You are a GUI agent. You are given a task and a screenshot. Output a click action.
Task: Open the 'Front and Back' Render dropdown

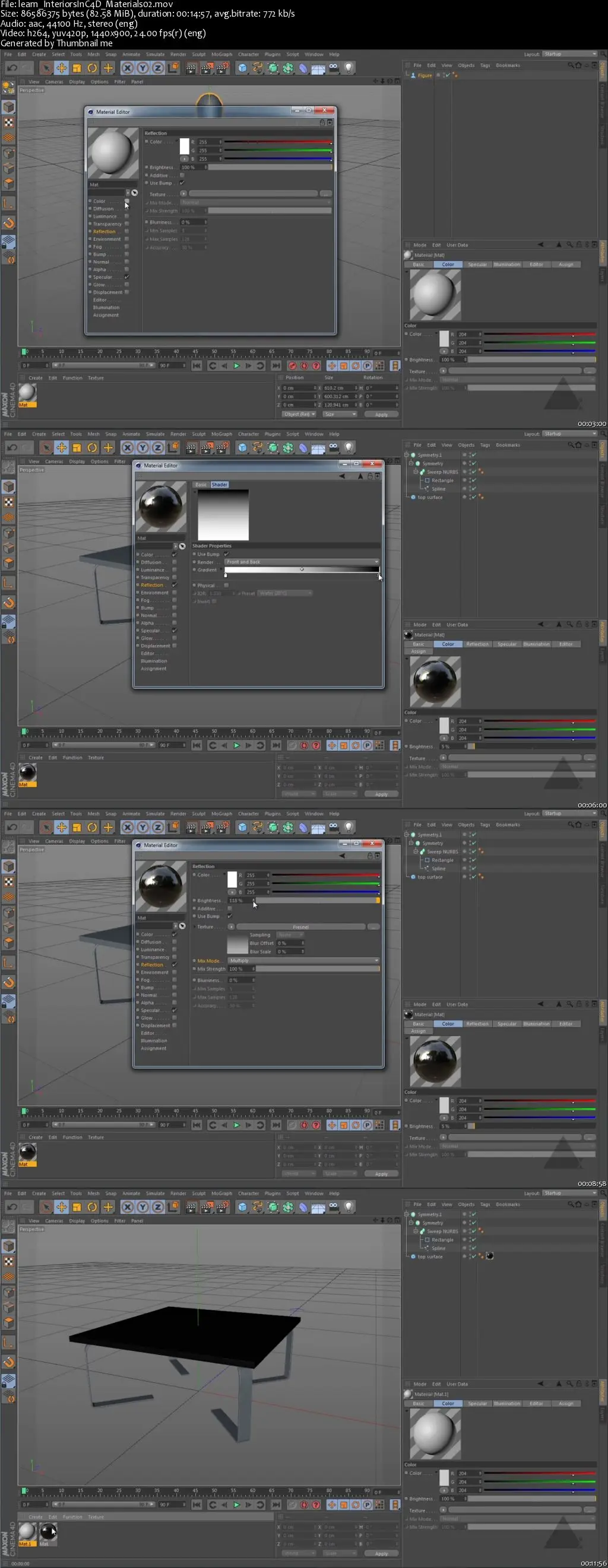pos(302,562)
